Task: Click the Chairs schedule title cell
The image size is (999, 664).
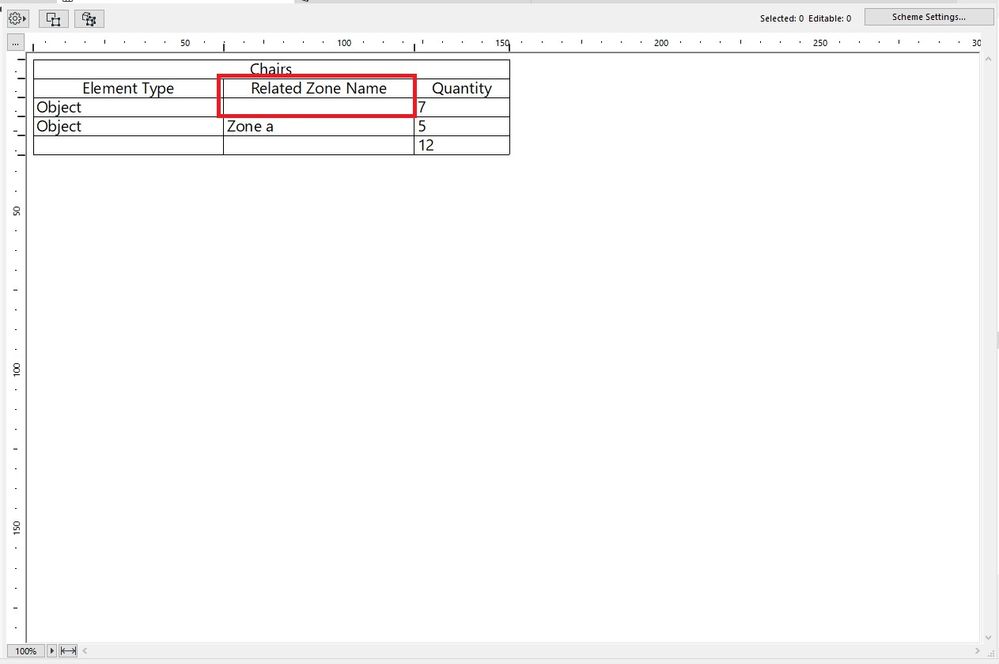Action: (x=271, y=68)
